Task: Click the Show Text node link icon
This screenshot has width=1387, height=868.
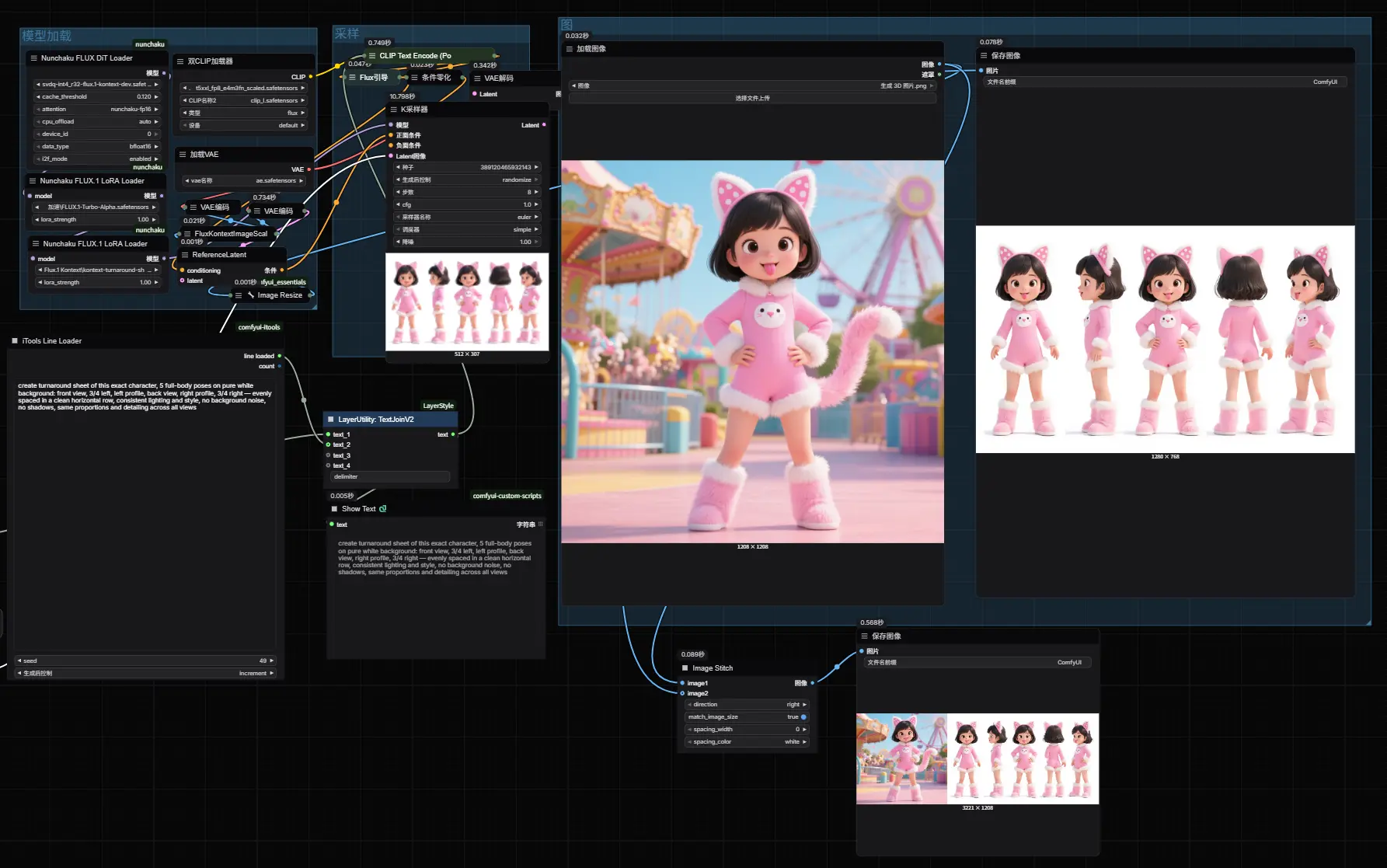Action: (x=382, y=509)
